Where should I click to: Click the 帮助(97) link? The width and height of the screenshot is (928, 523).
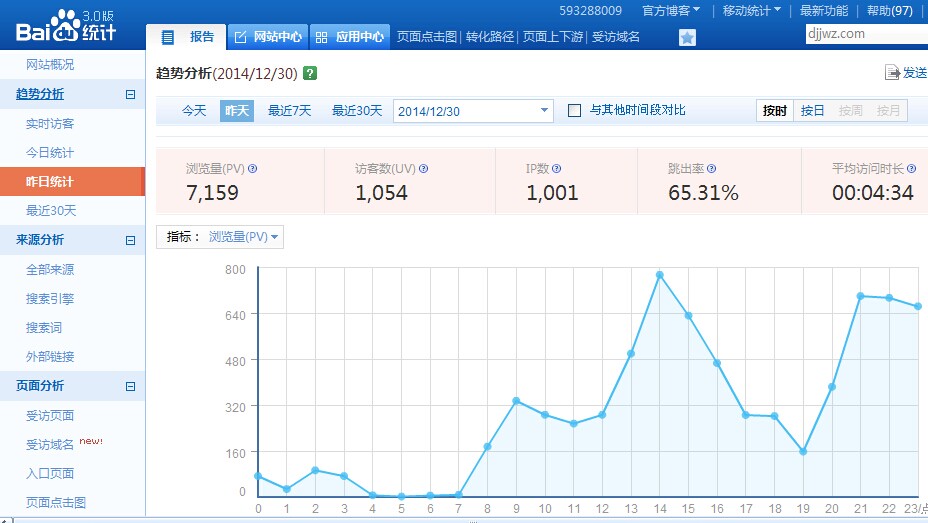click(x=890, y=11)
